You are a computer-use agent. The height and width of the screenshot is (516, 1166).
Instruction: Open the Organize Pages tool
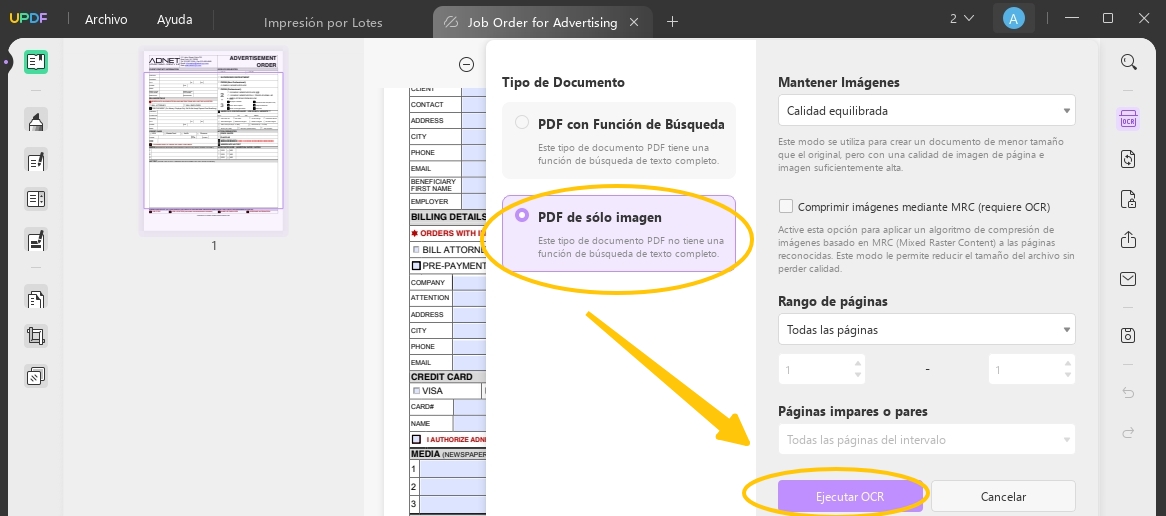36,297
